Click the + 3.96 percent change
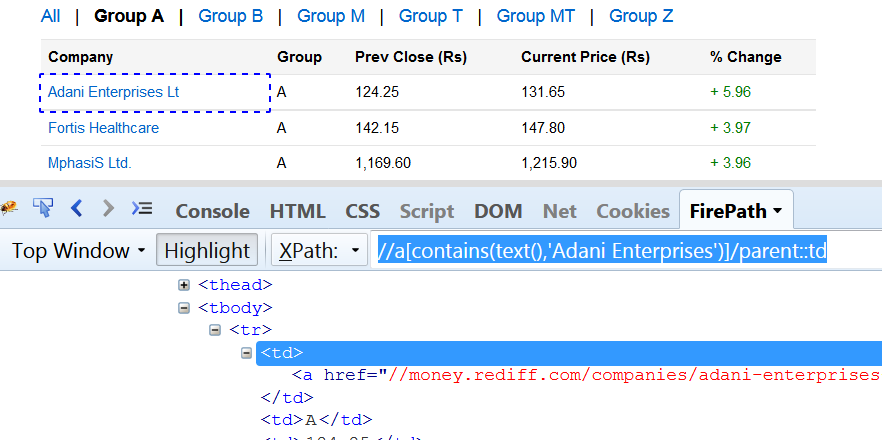 pyautogui.click(x=730, y=163)
